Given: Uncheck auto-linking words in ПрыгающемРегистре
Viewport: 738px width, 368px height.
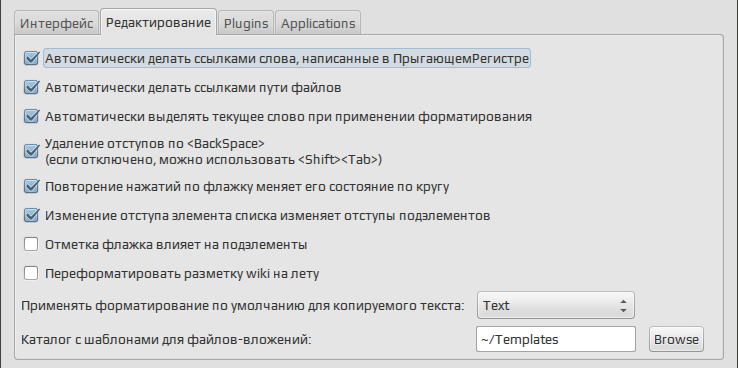Looking at the screenshot, I should pyautogui.click(x=31, y=59).
